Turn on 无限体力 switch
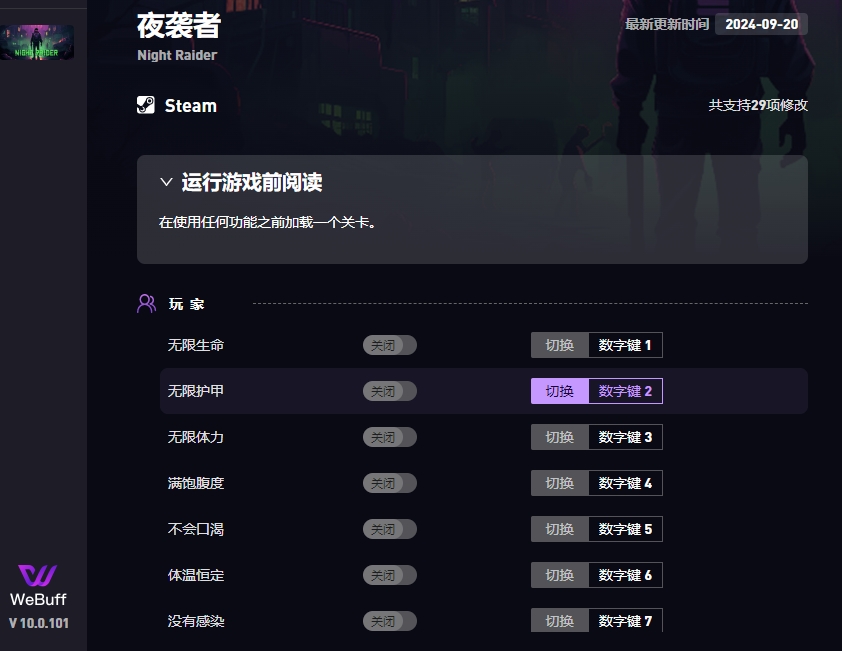 390,437
